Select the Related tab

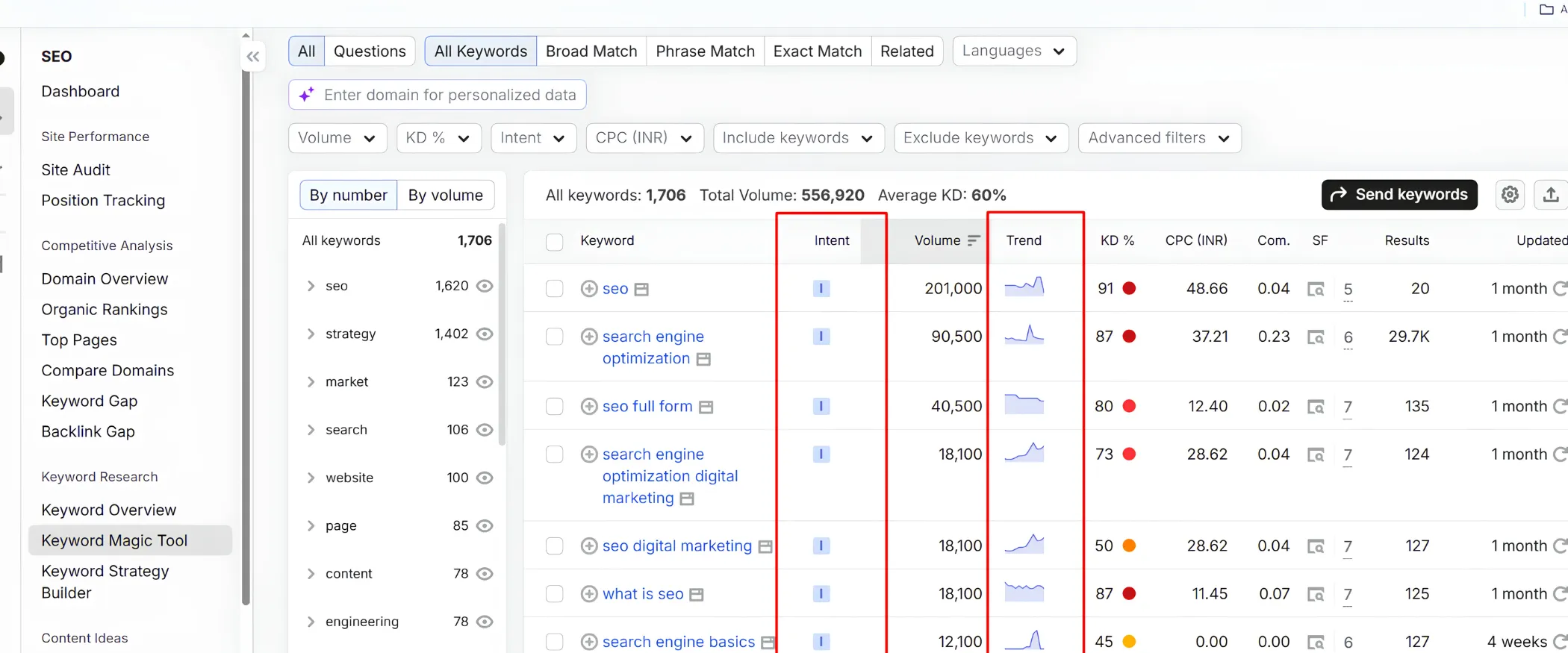click(906, 51)
